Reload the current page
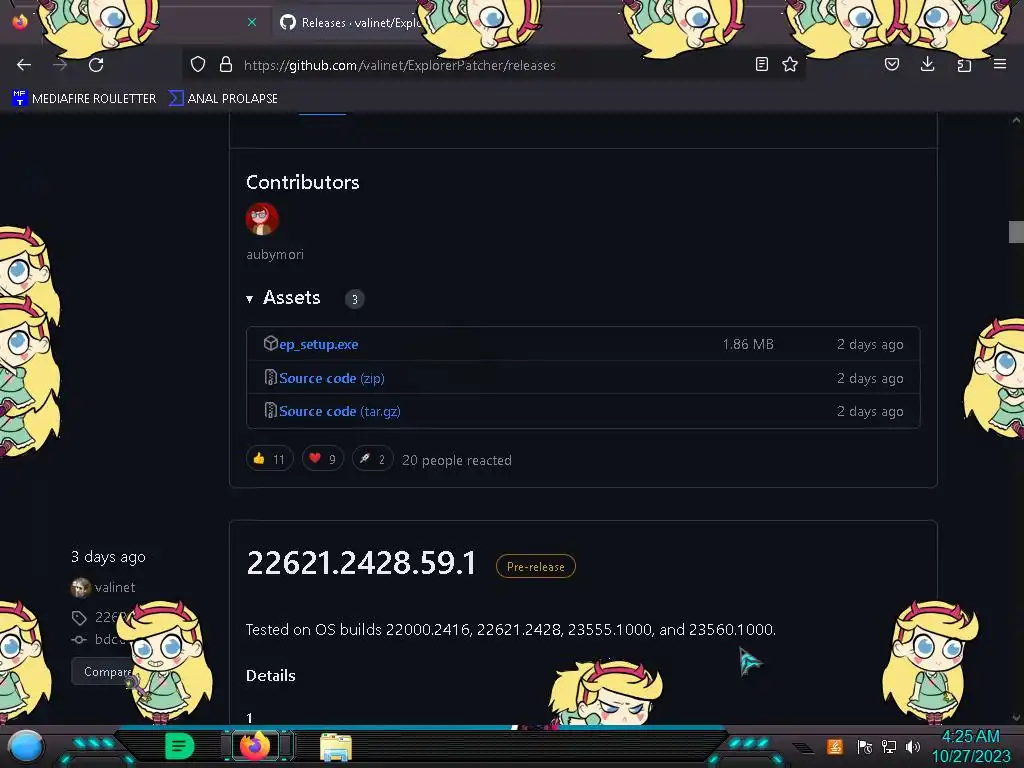1024x768 pixels. coord(96,65)
